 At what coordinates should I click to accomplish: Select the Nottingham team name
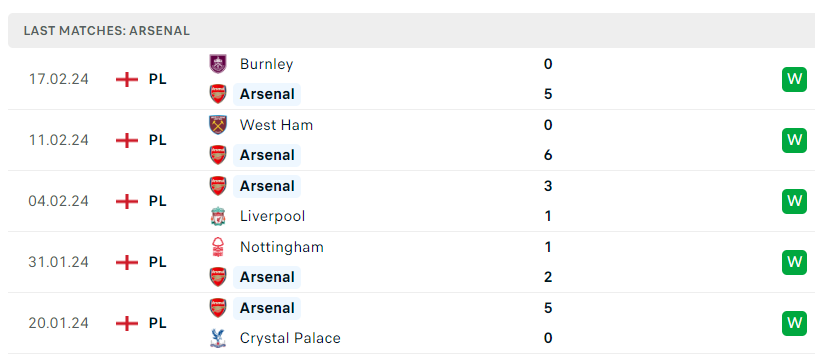point(282,247)
